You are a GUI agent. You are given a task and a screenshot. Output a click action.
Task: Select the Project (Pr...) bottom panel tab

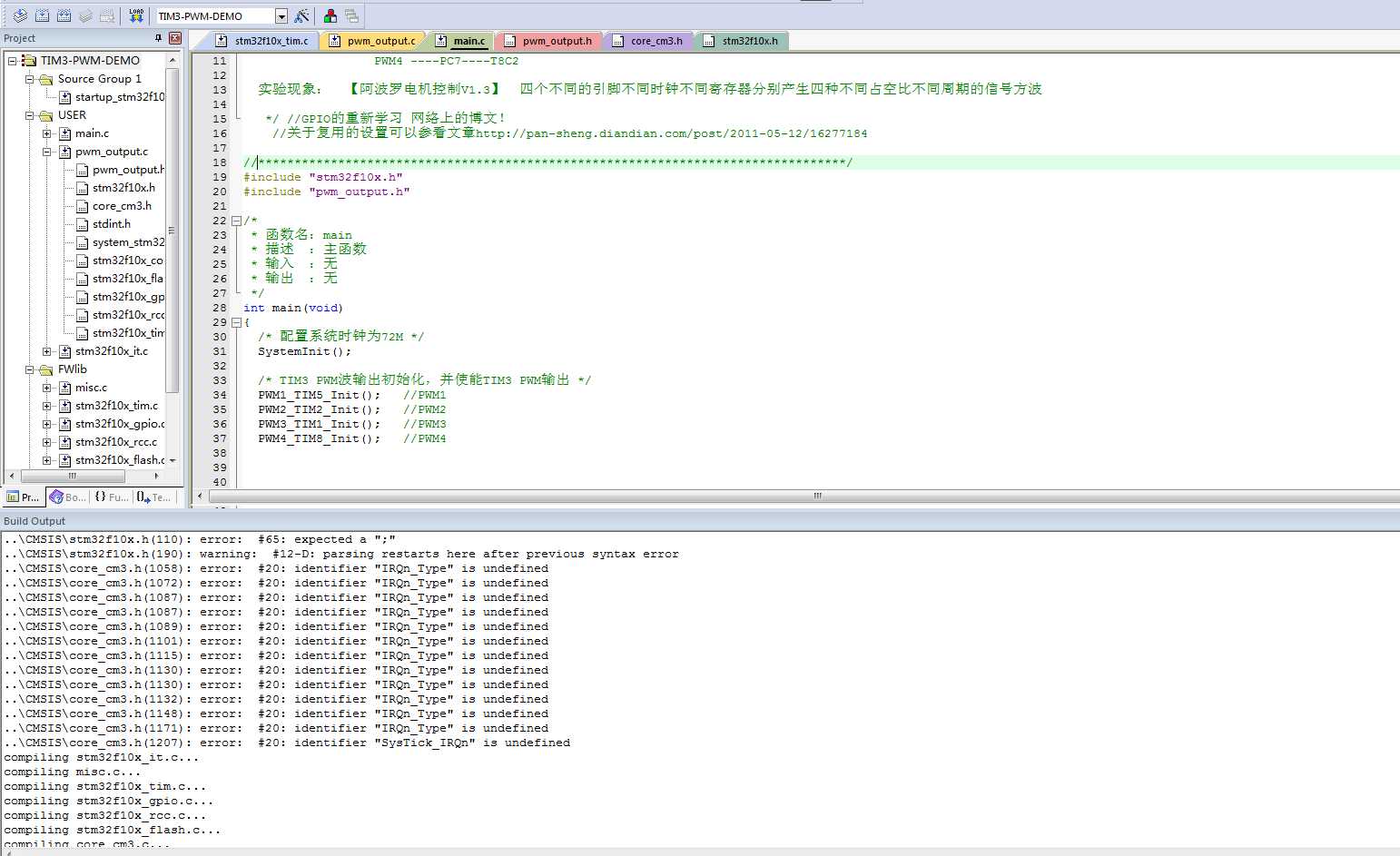click(x=24, y=497)
